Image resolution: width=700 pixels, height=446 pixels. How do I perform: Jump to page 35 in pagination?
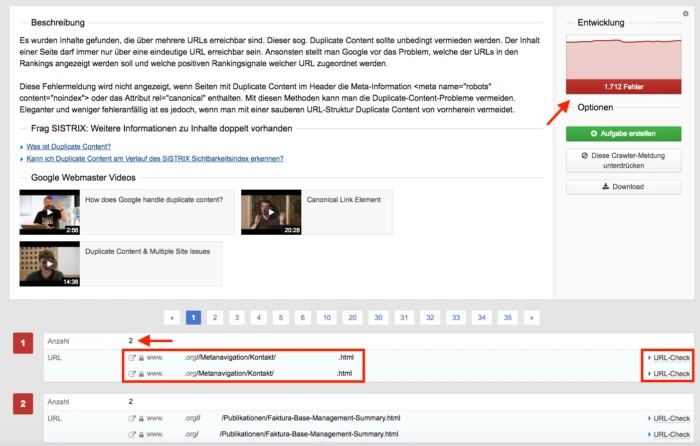coord(507,317)
